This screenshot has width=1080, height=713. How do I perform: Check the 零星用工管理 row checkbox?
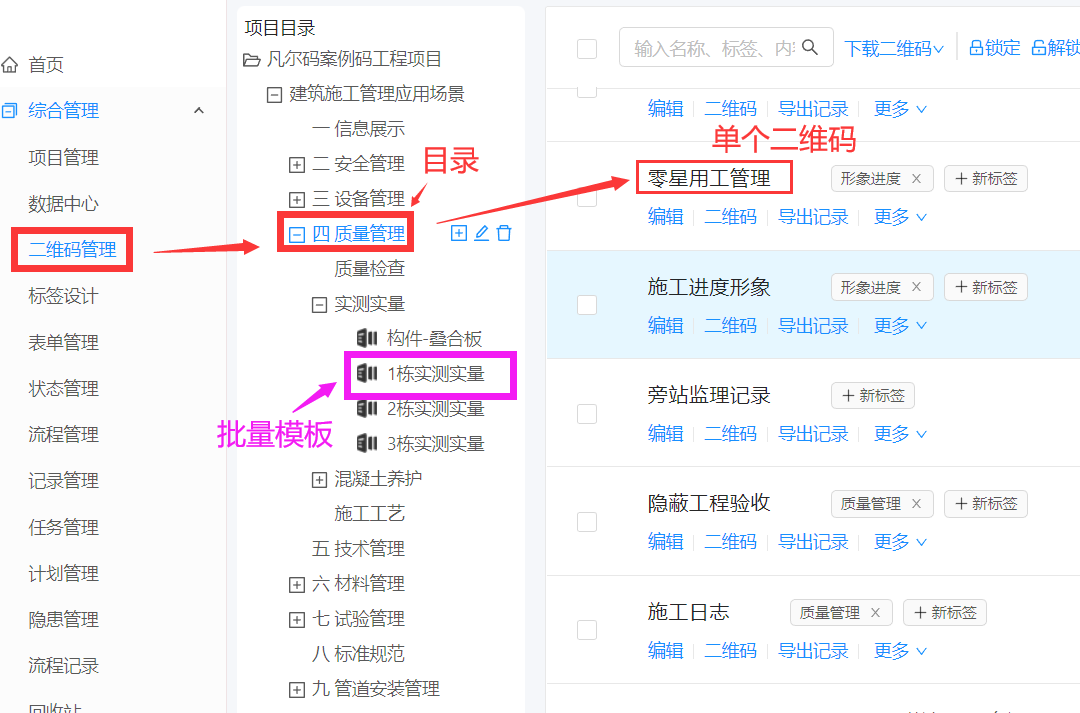587,196
